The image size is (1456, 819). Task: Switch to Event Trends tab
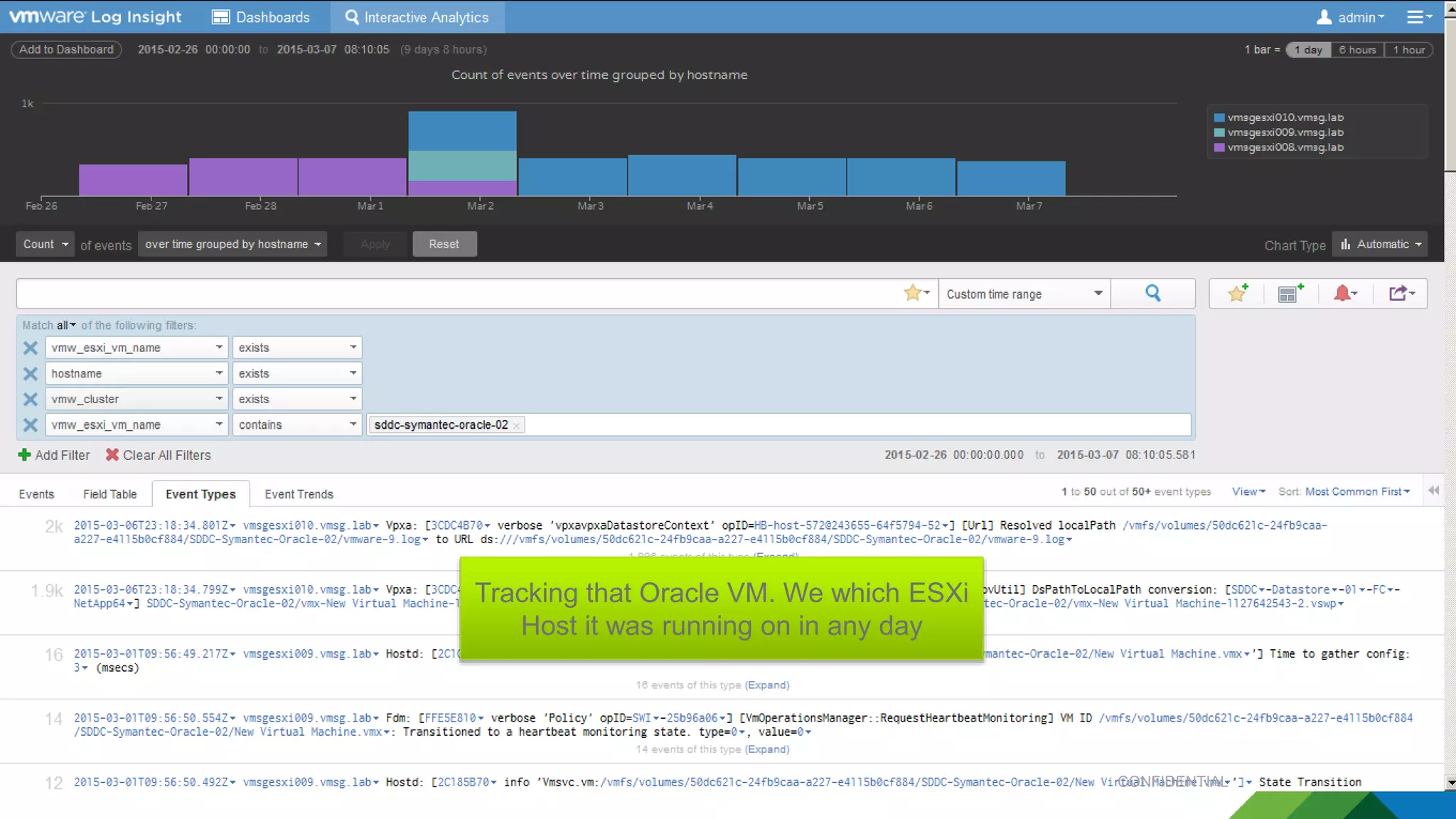(299, 494)
